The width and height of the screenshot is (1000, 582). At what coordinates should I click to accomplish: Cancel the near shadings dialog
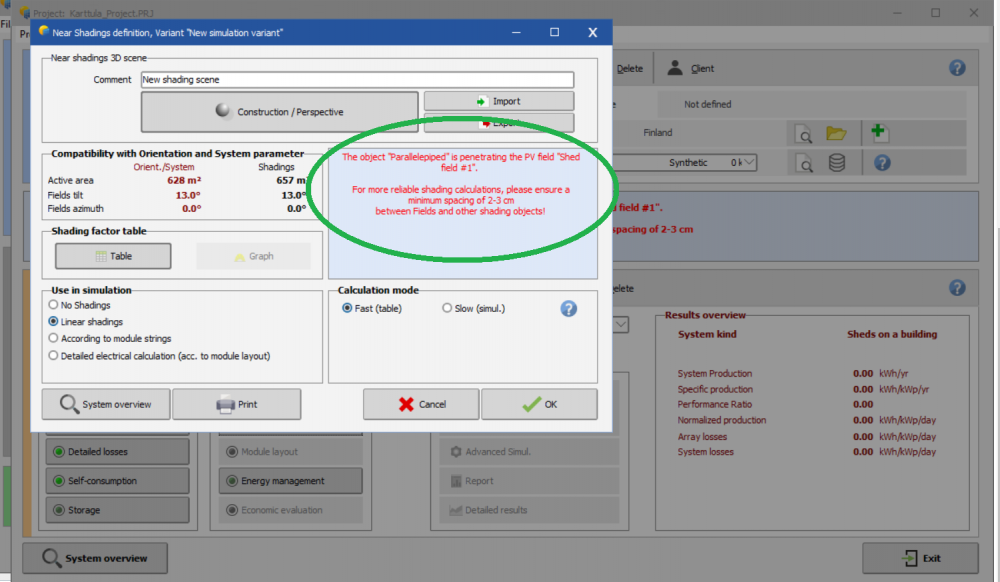tap(421, 404)
